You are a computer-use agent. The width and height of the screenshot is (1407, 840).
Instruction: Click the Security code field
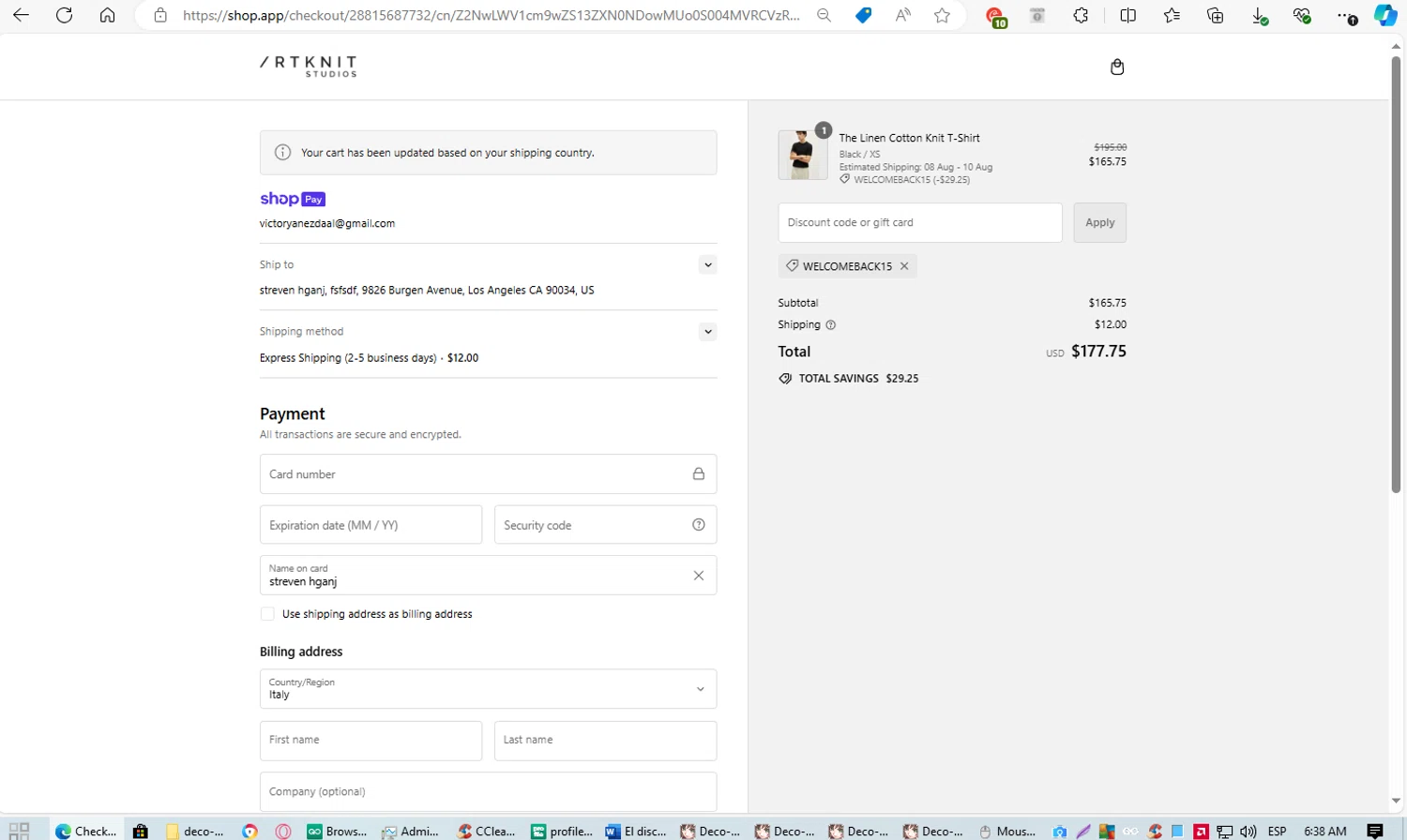tap(605, 525)
